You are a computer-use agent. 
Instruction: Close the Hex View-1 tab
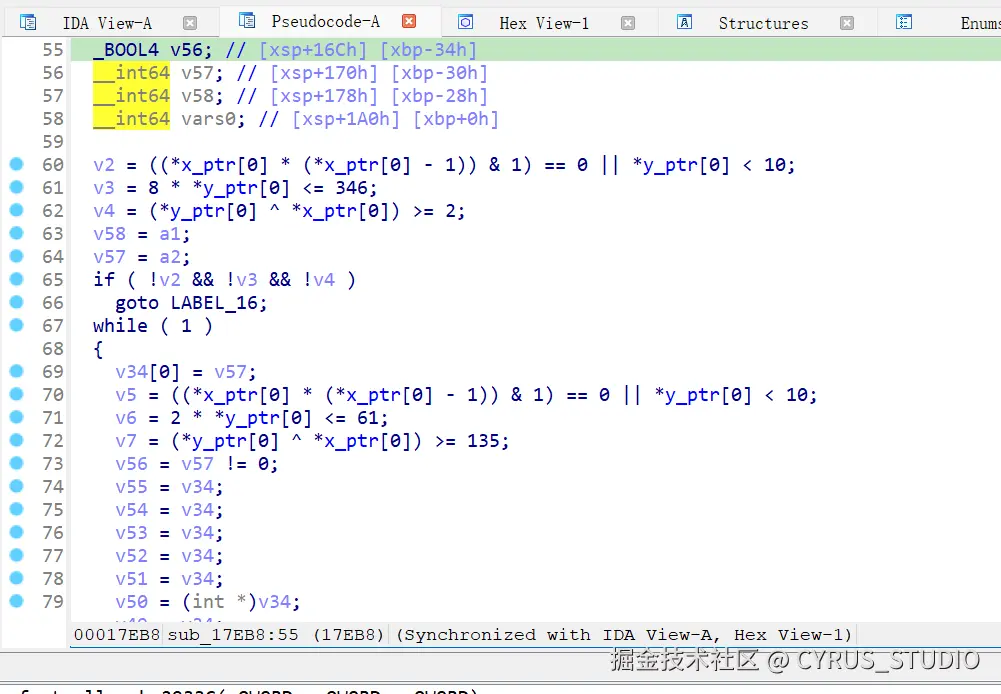click(x=628, y=23)
